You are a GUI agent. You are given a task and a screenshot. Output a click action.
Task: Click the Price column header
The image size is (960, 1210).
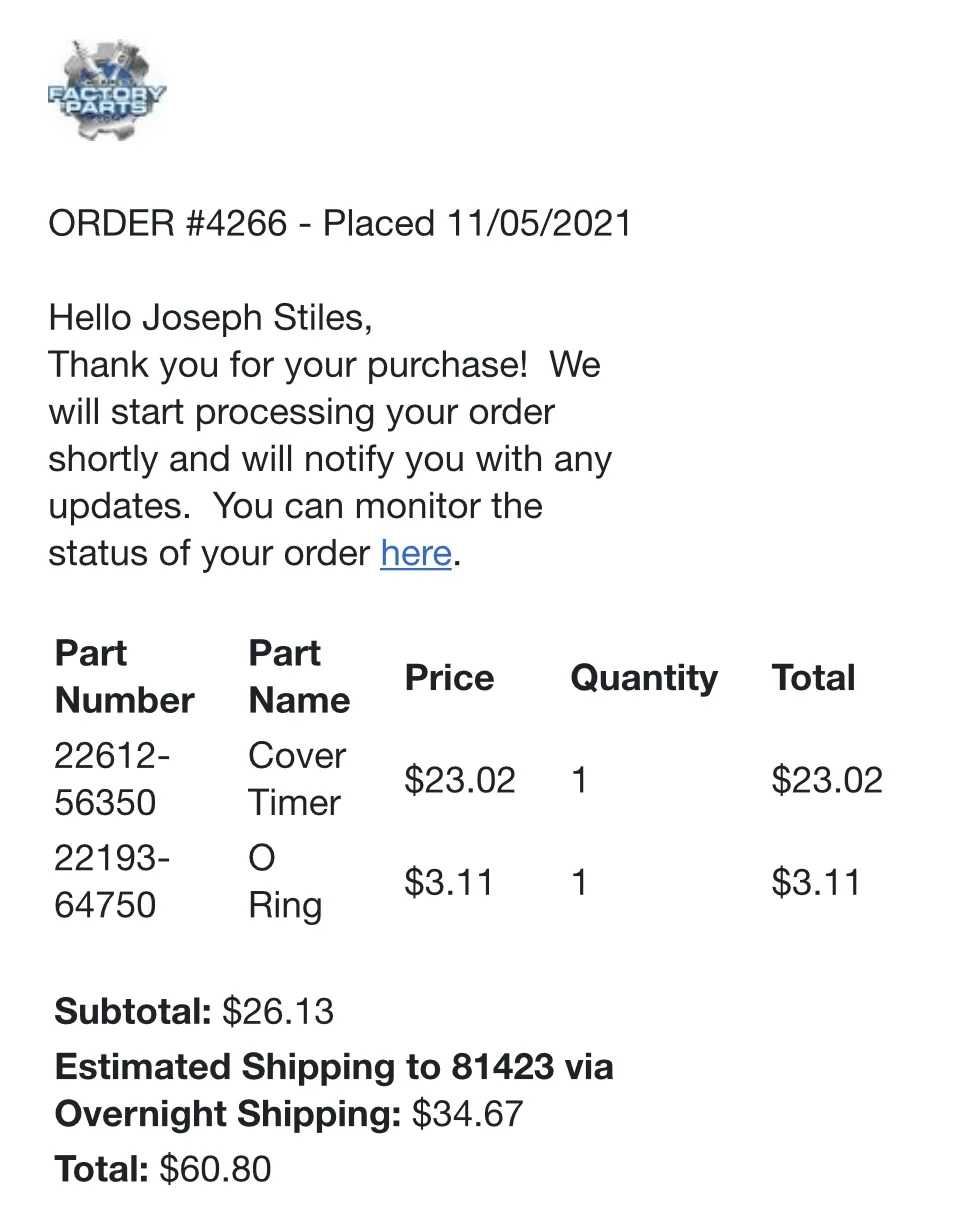coord(449,678)
